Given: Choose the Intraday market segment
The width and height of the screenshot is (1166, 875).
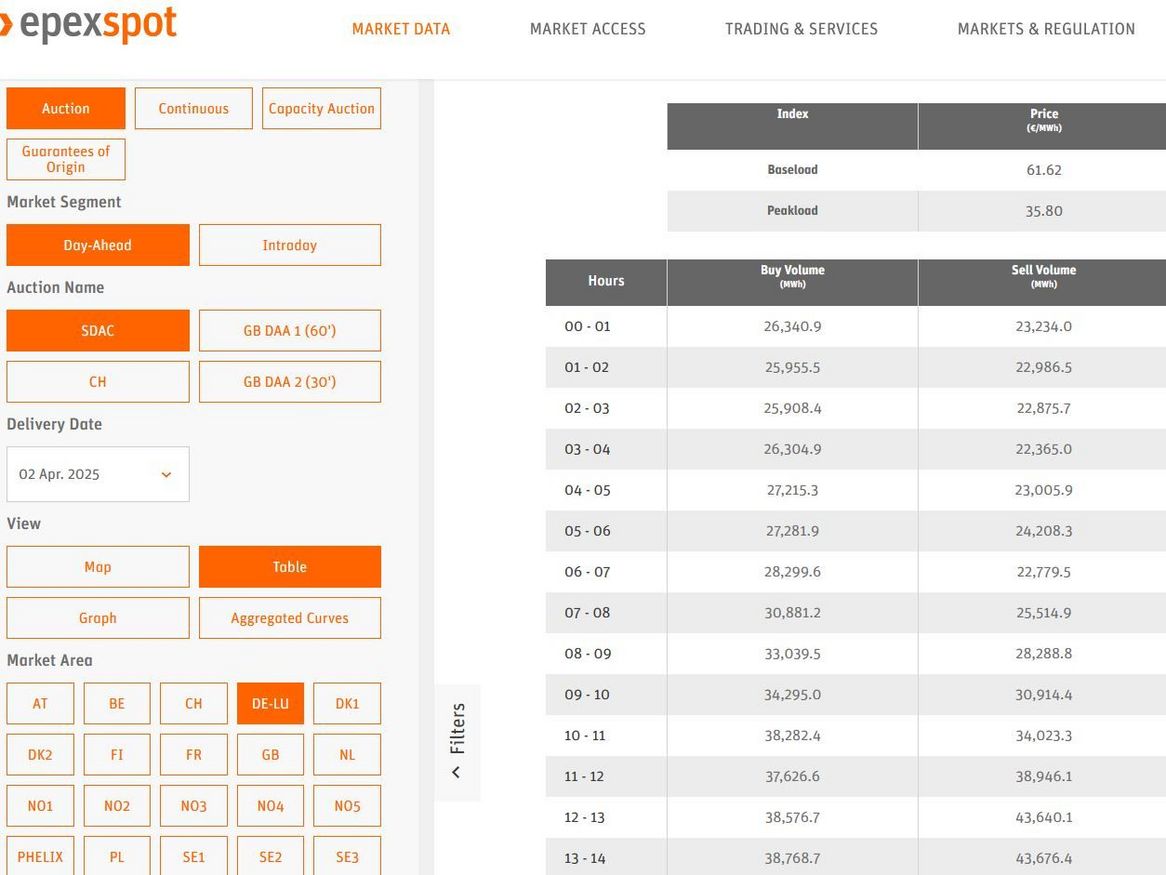Looking at the screenshot, I should click(x=290, y=245).
